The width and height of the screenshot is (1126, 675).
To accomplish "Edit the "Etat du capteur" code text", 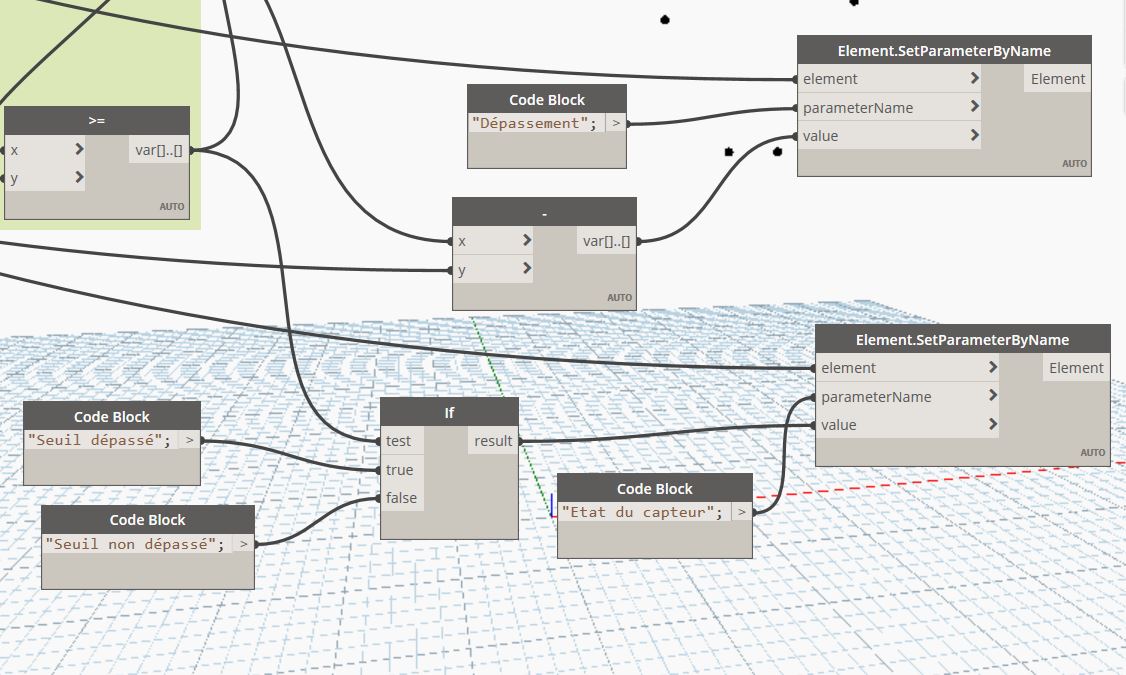I will pyautogui.click(x=641, y=512).
